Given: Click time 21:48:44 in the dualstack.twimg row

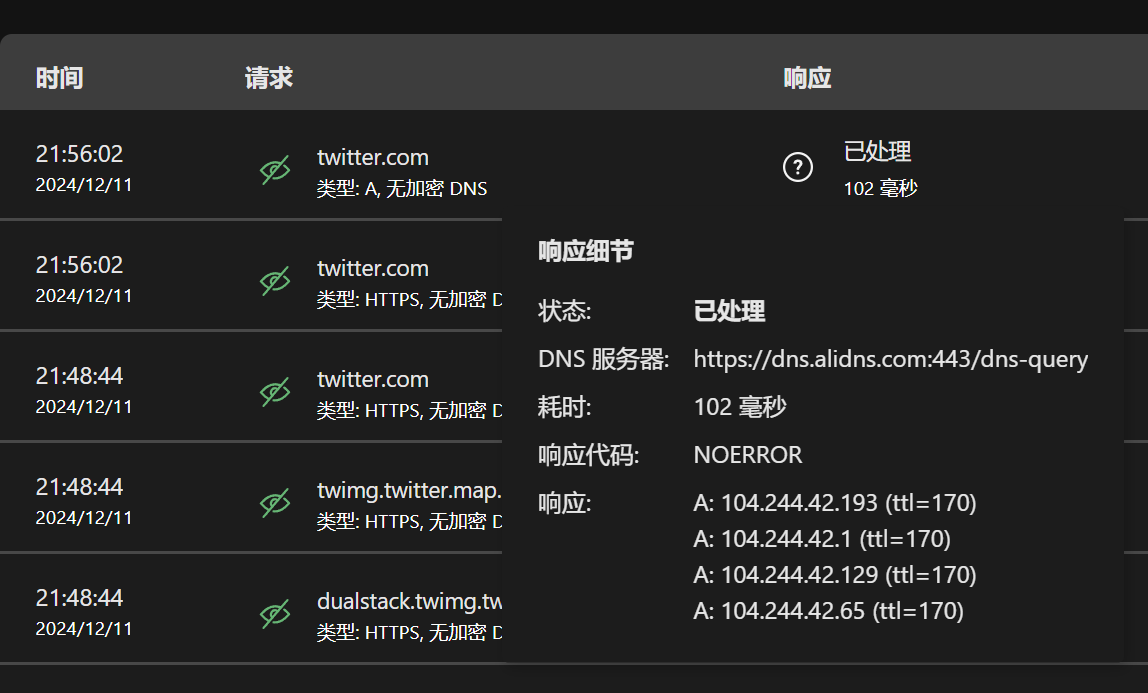Looking at the screenshot, I should 80,598.
